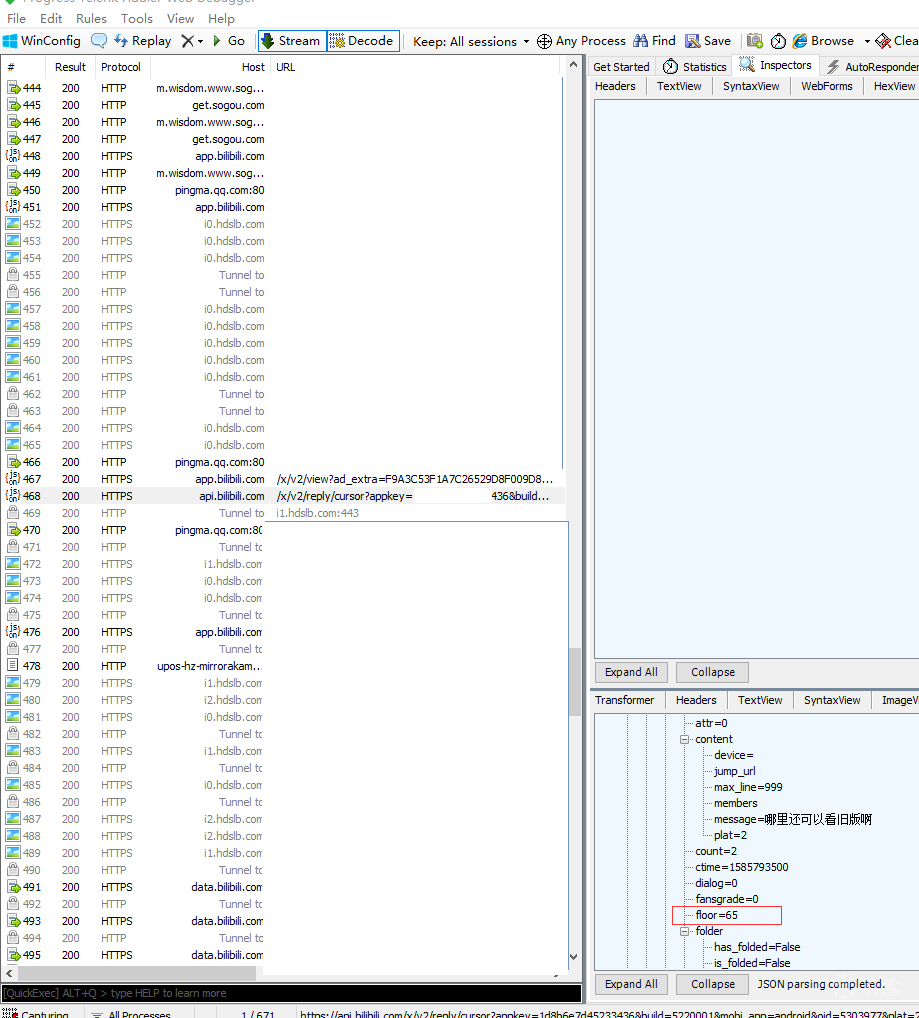This screenshot has height=1018, width=919.
Task: Toggle Decode mode
Action: click(363, 41)
